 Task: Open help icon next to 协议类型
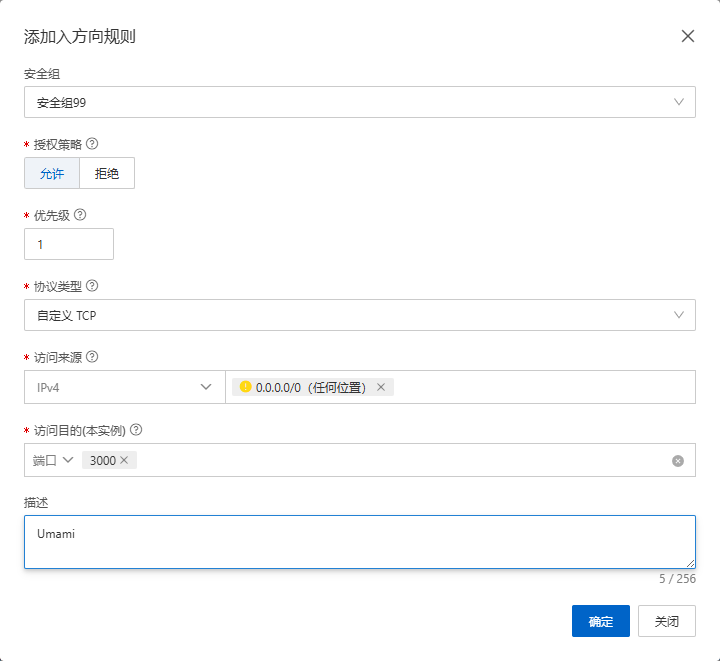pyautogui.click(x=92, y=286)
